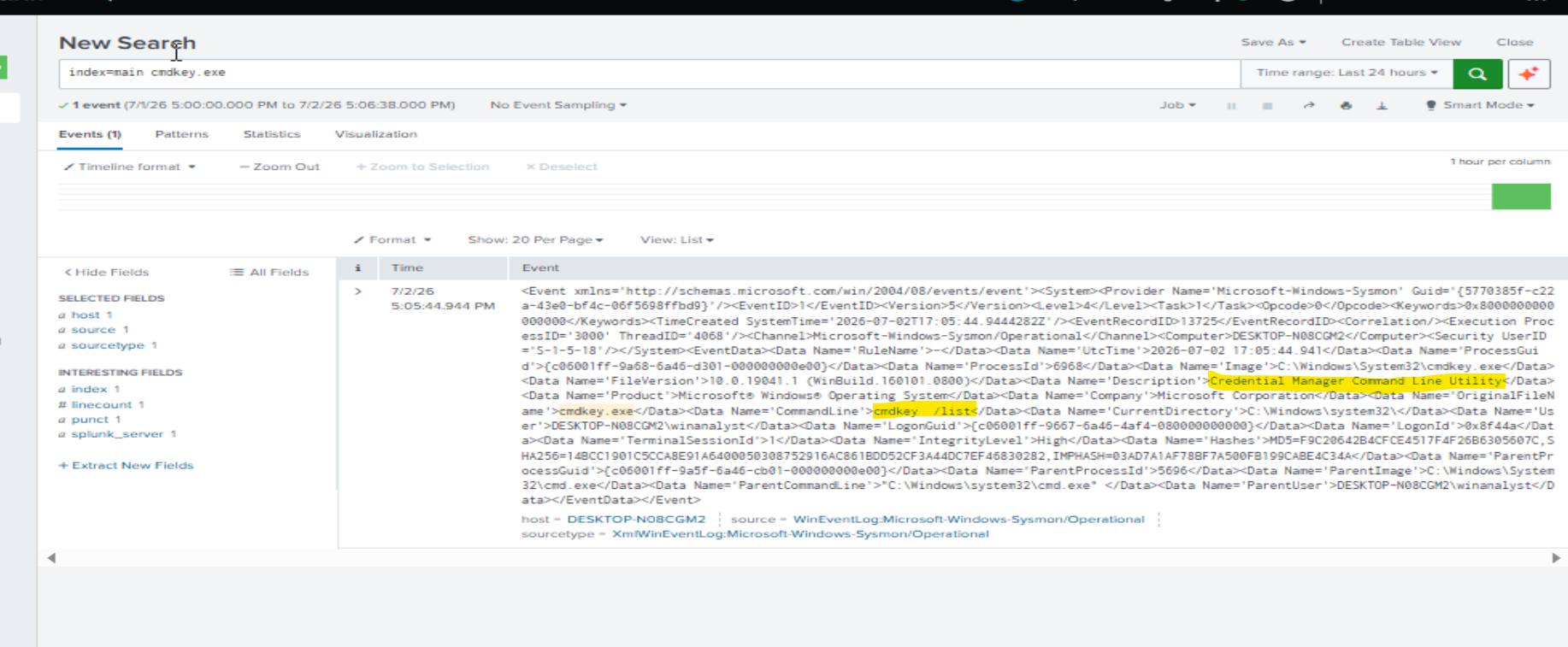
Task: Click Extract New Fields link
Action: (x=126, y=465)
